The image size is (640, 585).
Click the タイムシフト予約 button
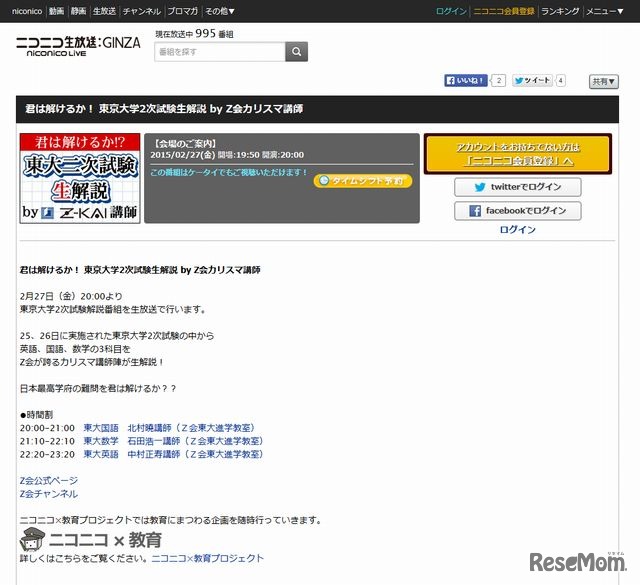[x=362, y=181]
